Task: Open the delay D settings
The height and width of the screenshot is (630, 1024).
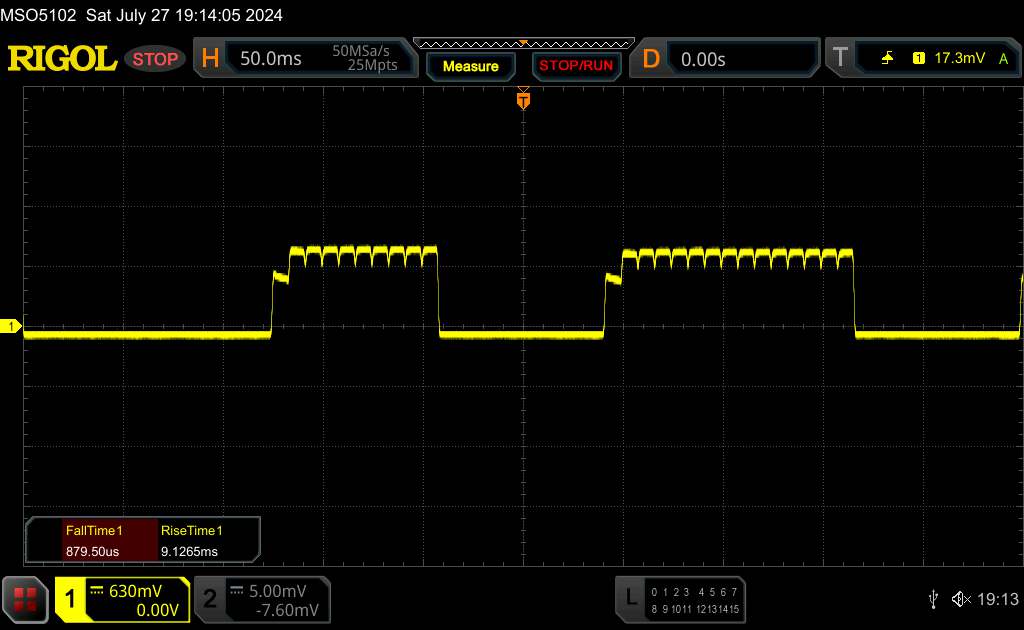Action: [651, 59]
